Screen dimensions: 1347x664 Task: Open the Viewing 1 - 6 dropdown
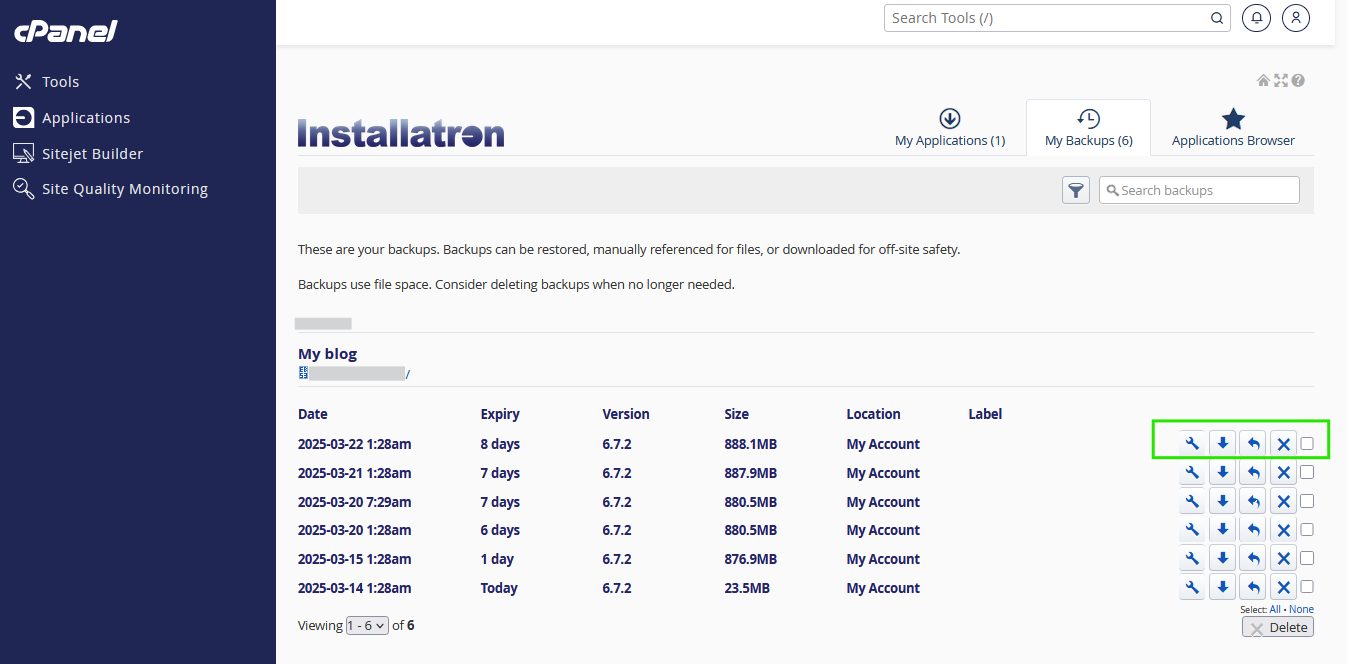click(x=367, y=626)
